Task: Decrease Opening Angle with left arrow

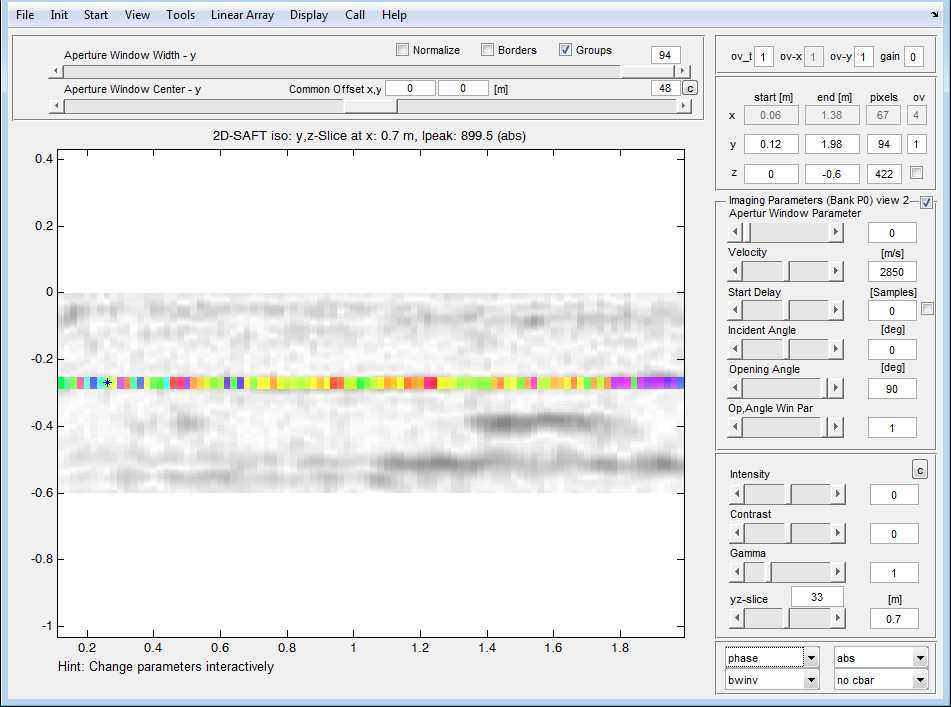Action: (735, 387)
